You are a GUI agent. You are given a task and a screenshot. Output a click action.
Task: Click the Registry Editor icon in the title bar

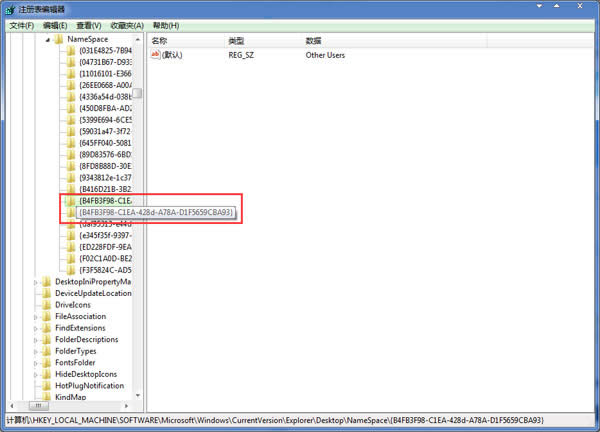(x=10, y=9)
